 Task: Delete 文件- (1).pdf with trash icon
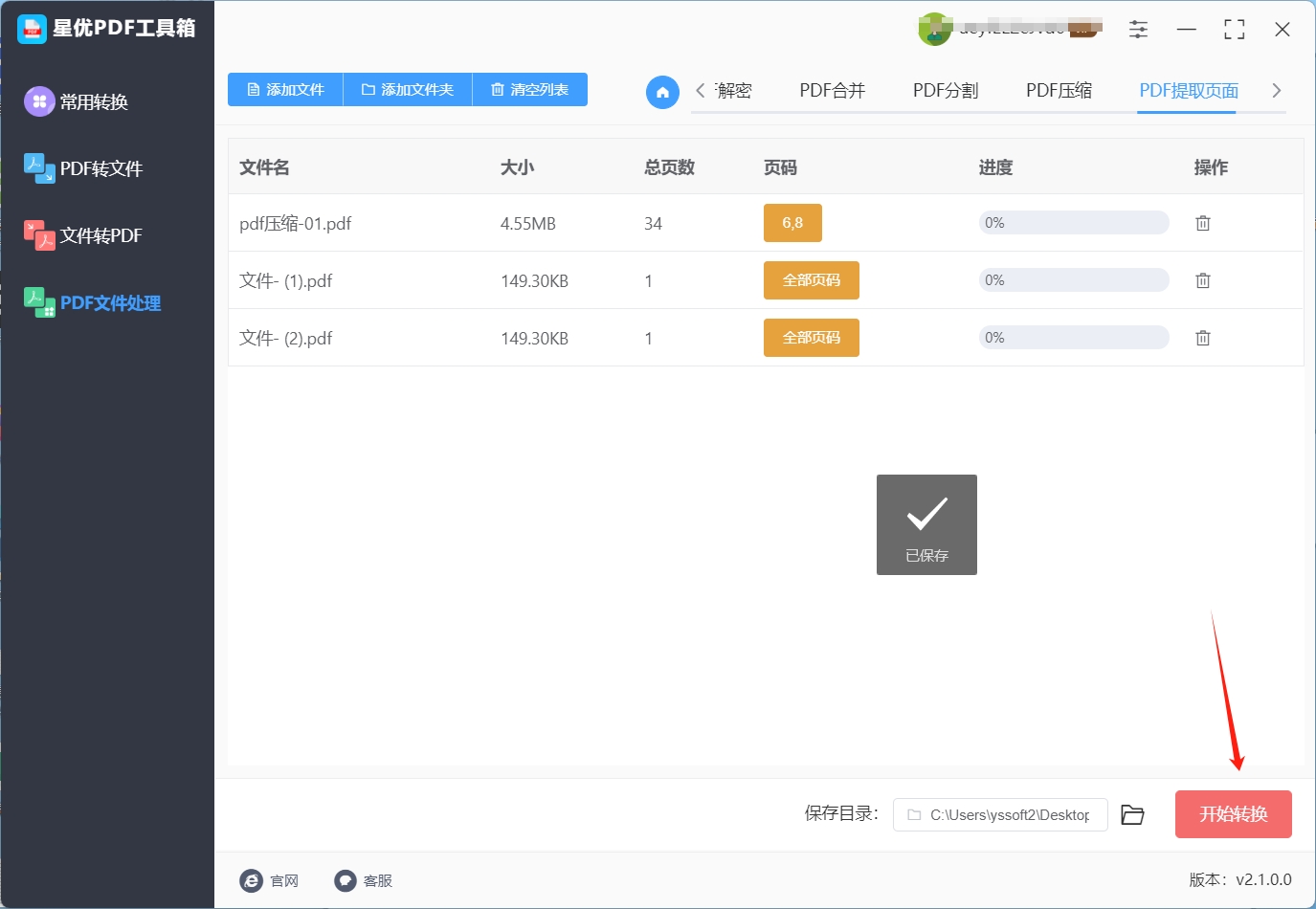[1203, 280]
